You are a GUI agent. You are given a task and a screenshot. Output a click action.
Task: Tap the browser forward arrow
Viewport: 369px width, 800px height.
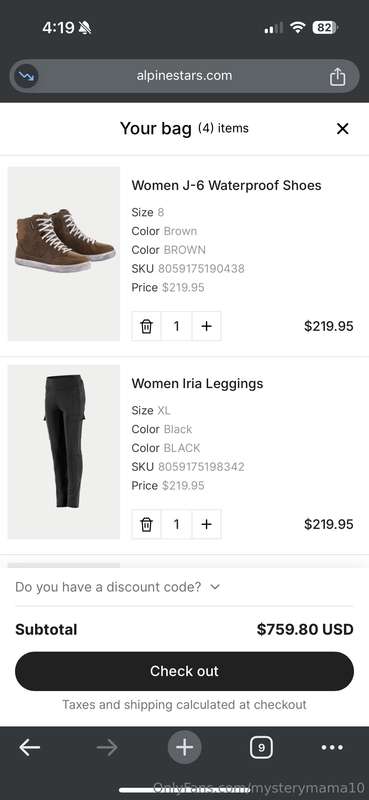tap(107, 747)
